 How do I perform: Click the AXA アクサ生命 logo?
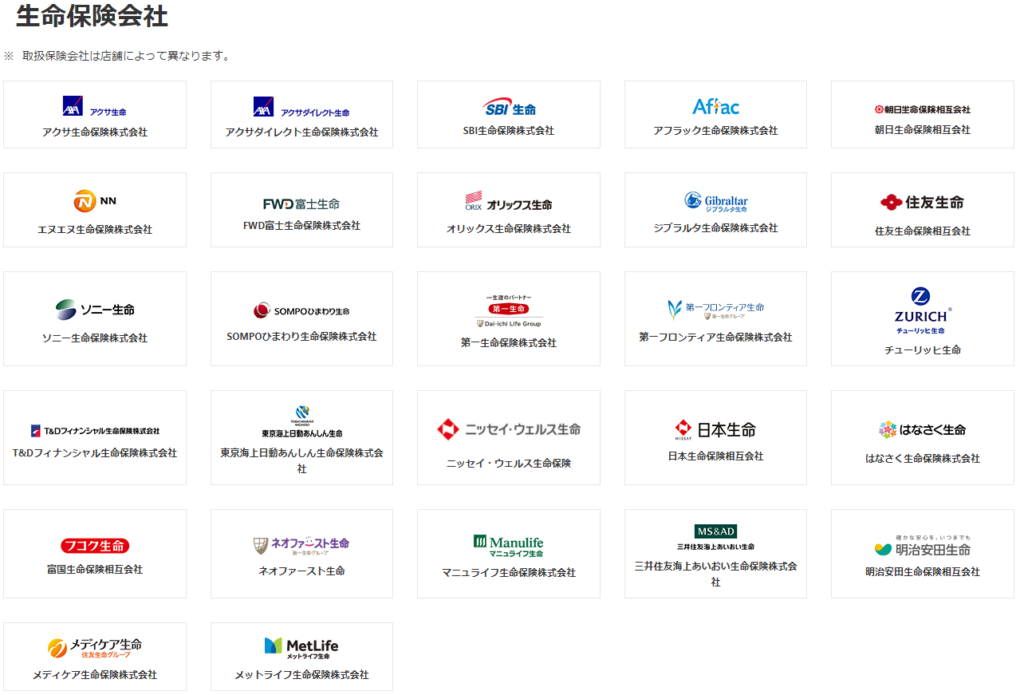click(x=95, y=106)
